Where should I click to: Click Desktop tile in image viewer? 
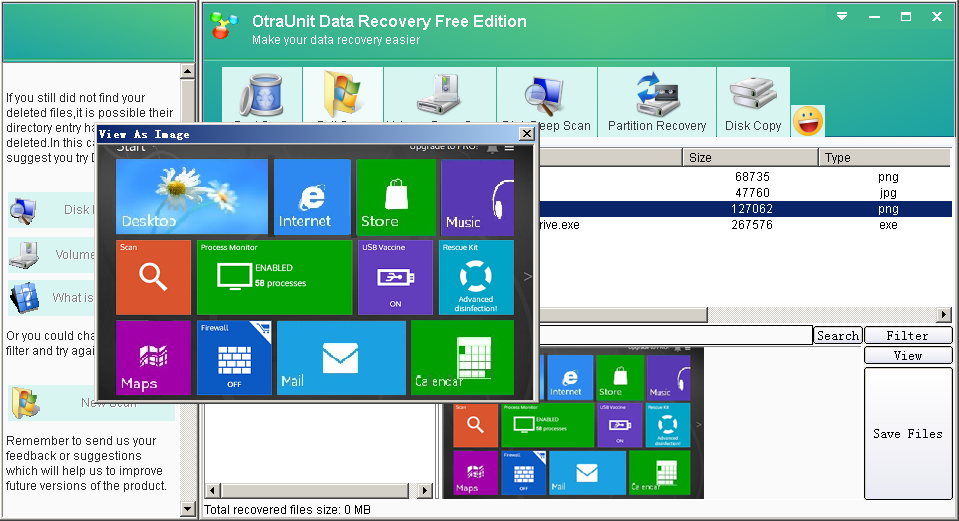(x=192, y=196)
